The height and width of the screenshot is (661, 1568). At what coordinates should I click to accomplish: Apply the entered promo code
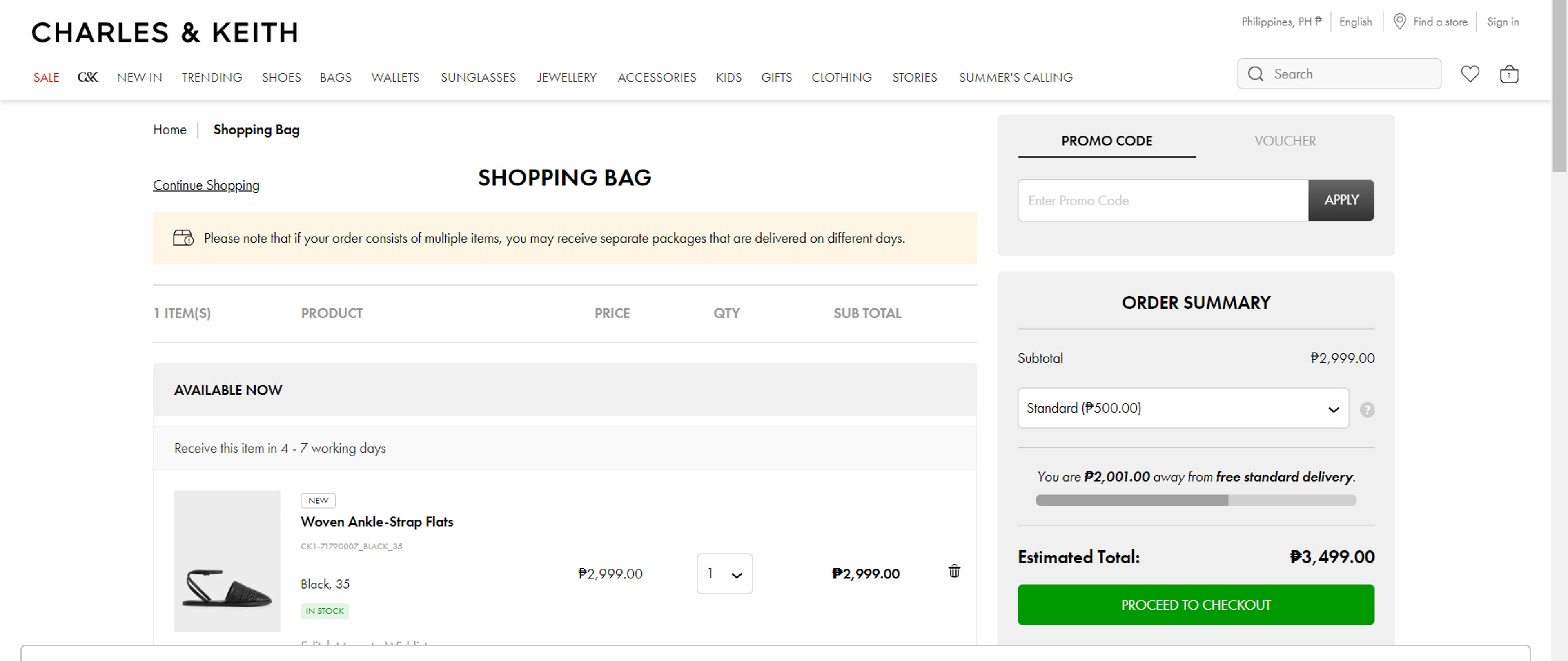tap(1340, 200)
